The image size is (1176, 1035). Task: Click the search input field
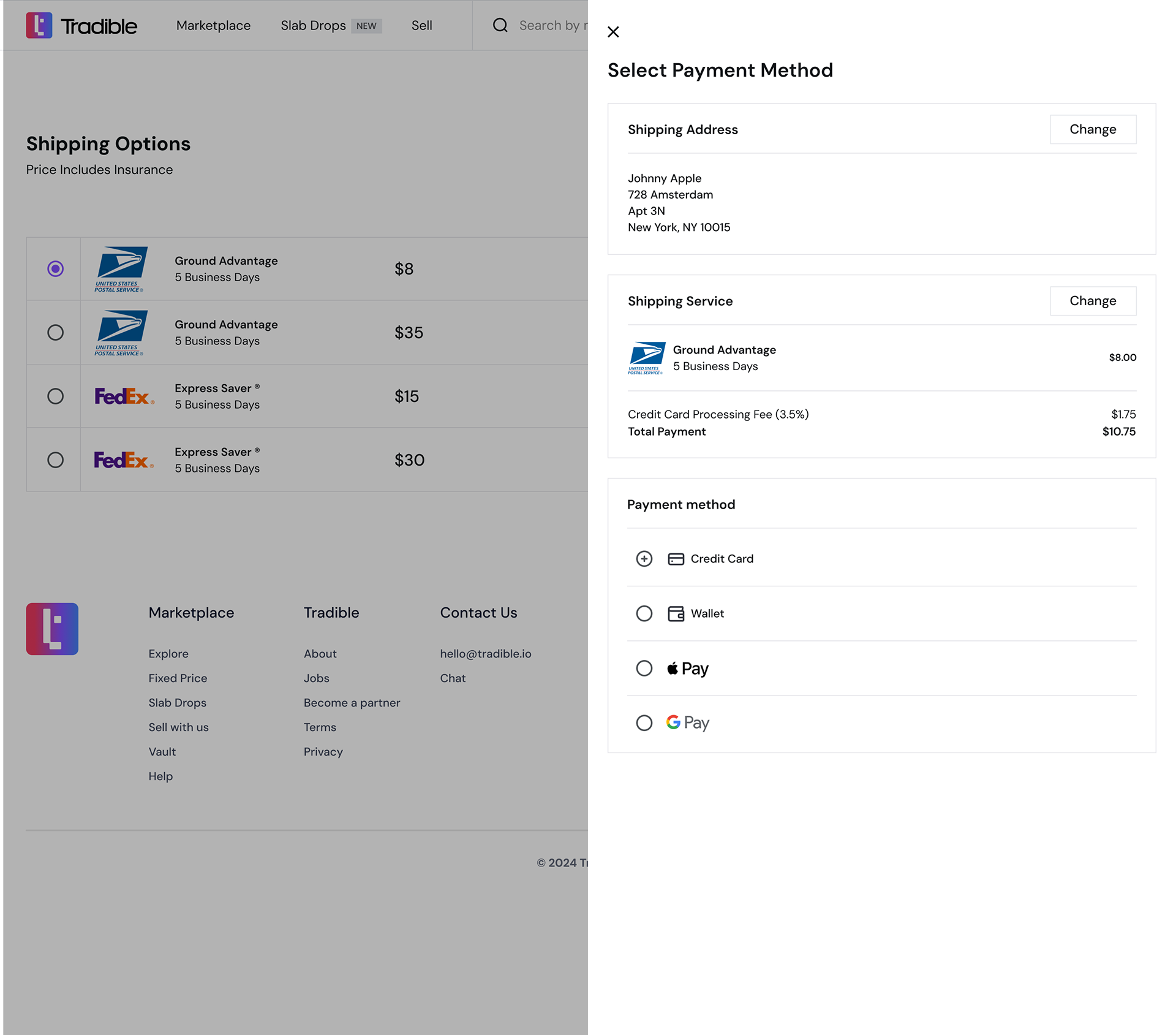(551, 26)
